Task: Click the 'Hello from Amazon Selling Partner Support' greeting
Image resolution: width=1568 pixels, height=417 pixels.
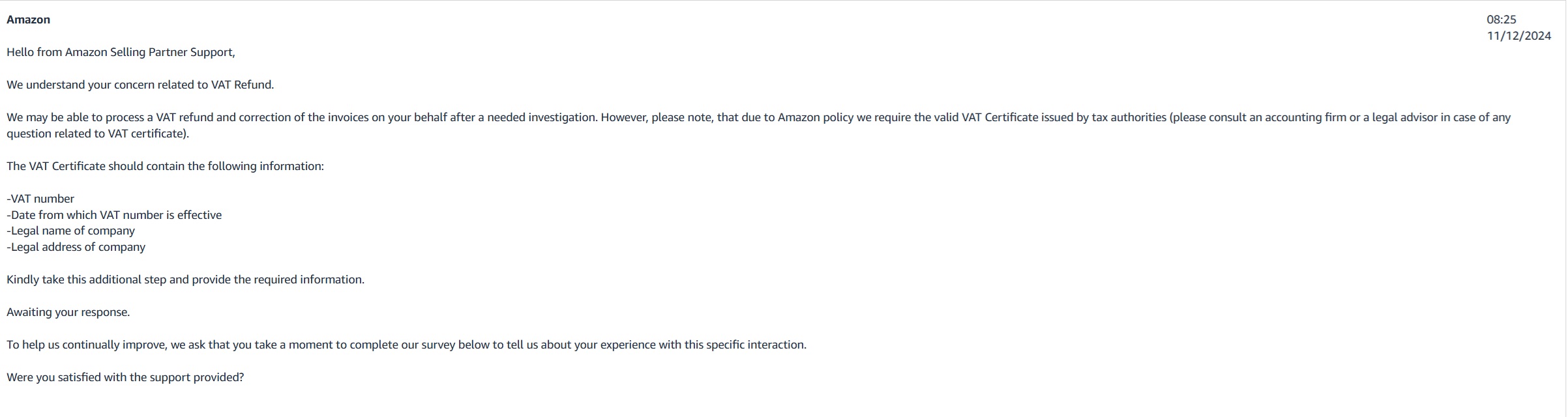Action: (121, 52)
